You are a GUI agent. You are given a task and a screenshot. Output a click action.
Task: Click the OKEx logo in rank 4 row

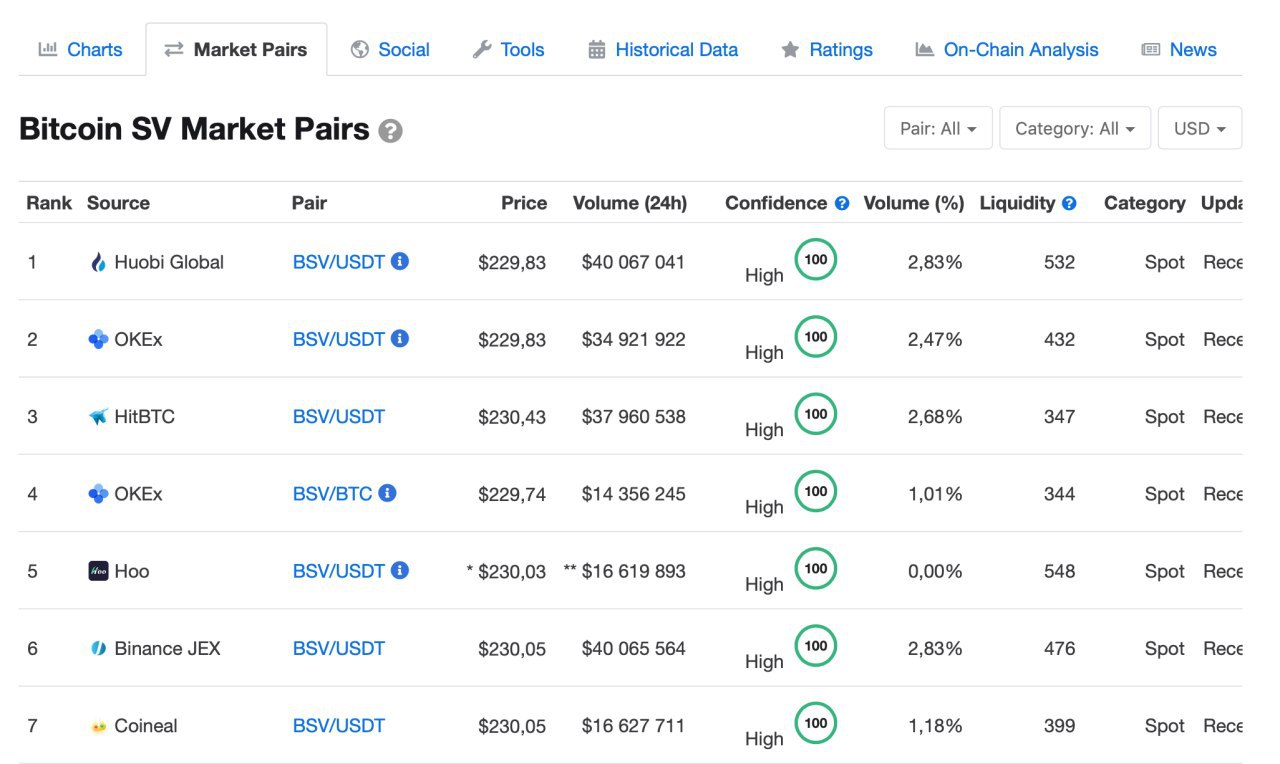(98, 494)
